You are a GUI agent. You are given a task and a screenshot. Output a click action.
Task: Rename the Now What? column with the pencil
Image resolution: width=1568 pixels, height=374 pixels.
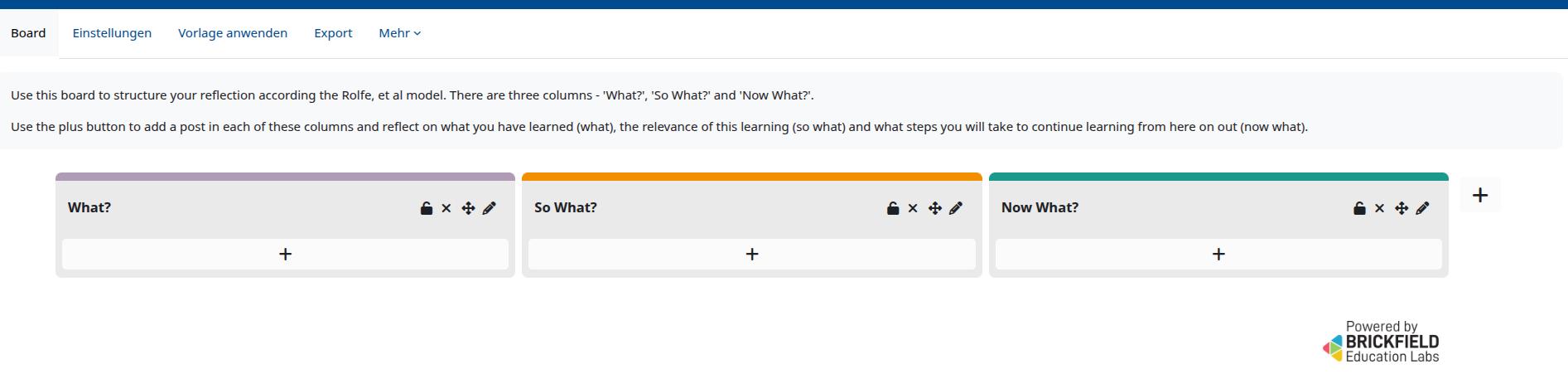click(1423, 208)
